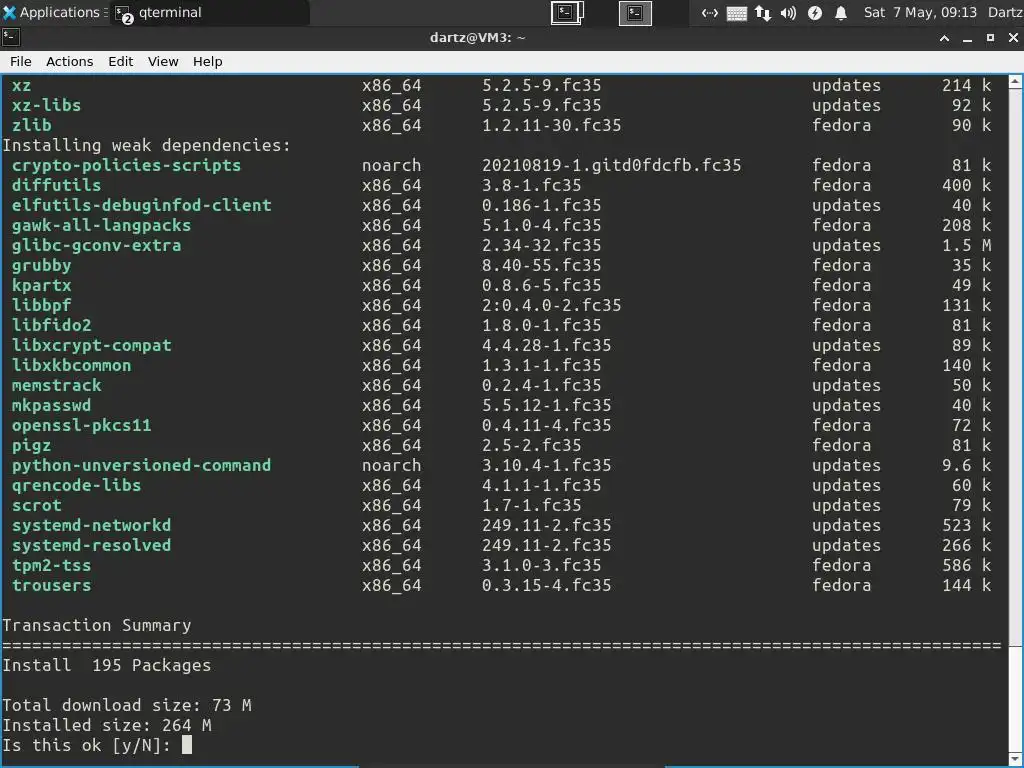Click the package name 'scrot'
Image resolution: width=1024 pixels, height=768 pixels.
pyautogui.click(x=37, y=505)
